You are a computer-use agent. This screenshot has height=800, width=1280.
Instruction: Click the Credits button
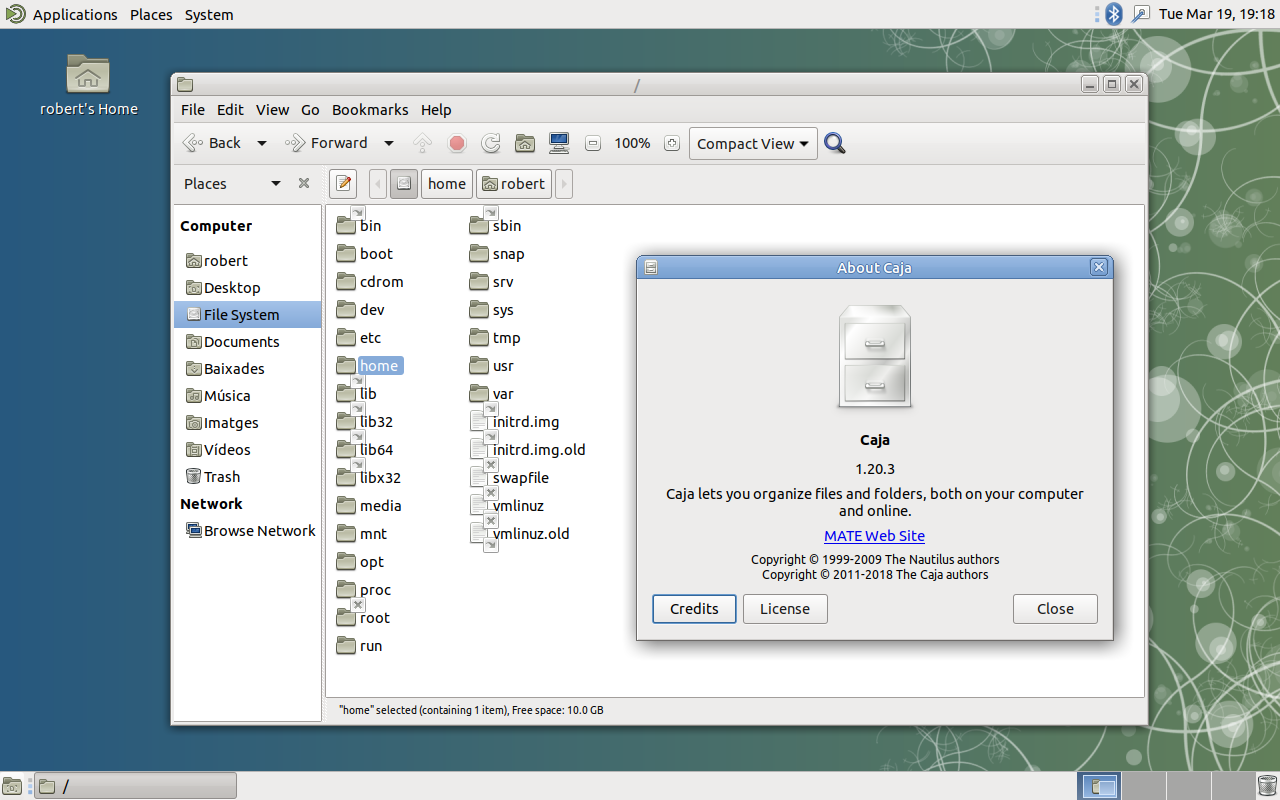pyautogui.click(x=694, y=609)
